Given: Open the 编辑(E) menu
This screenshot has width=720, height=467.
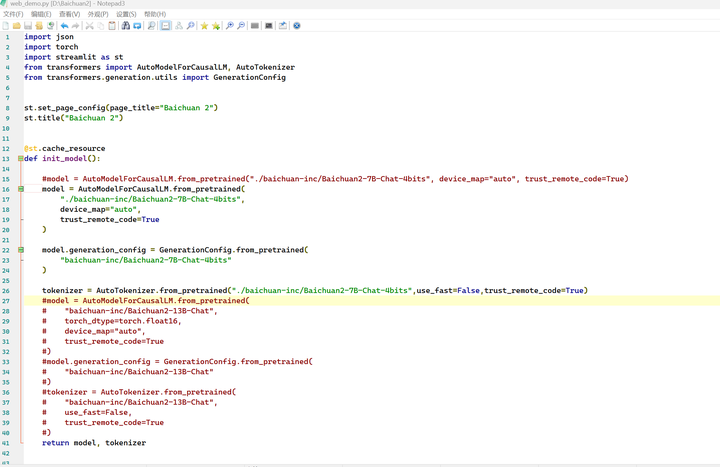Looking at the screenshot, I should 41,14.
